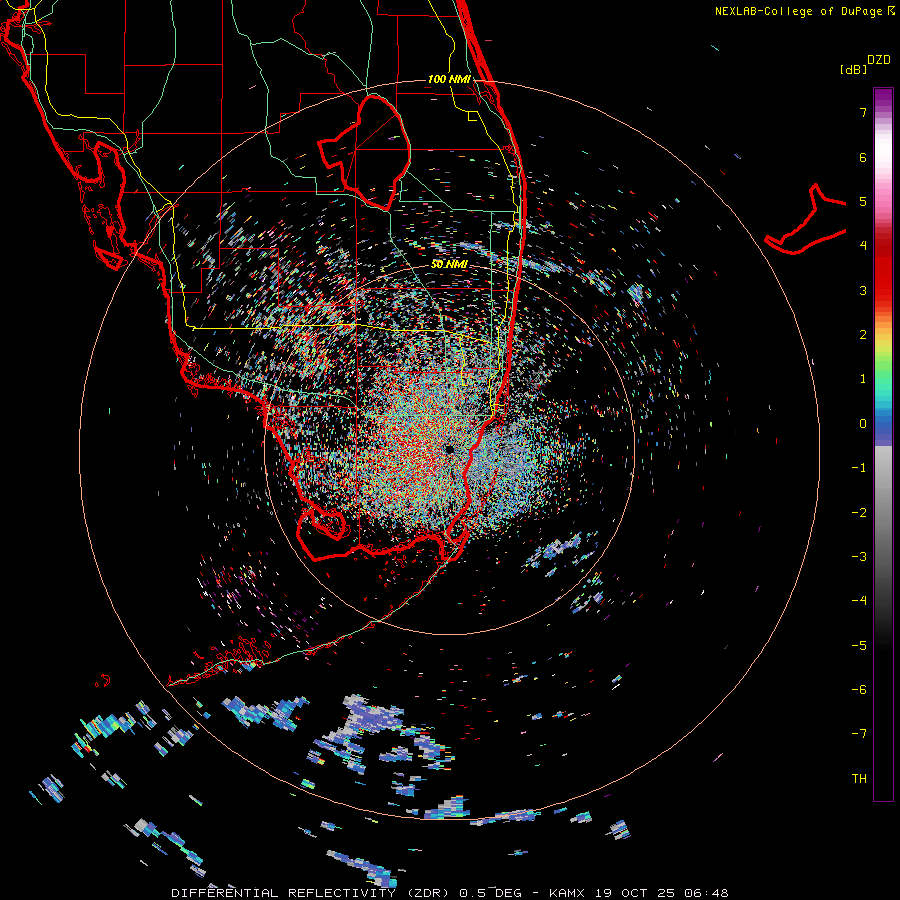The image size is (900, 900).
Task: Click the black radar site dot at map center
Action: tap(449, 449)
